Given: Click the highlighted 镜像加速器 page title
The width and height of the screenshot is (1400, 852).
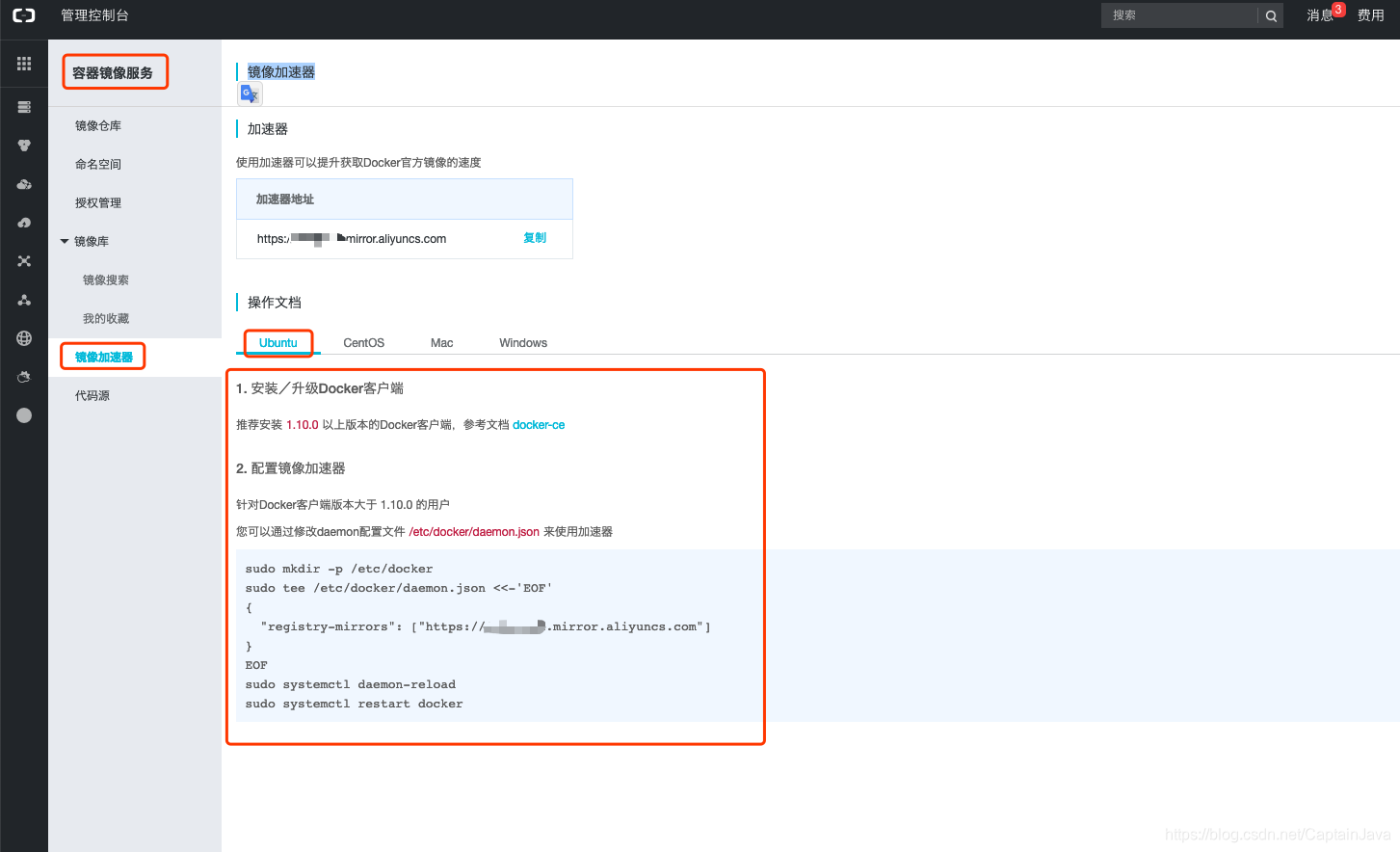Looking at the screenshot, I should click(281, 72).
